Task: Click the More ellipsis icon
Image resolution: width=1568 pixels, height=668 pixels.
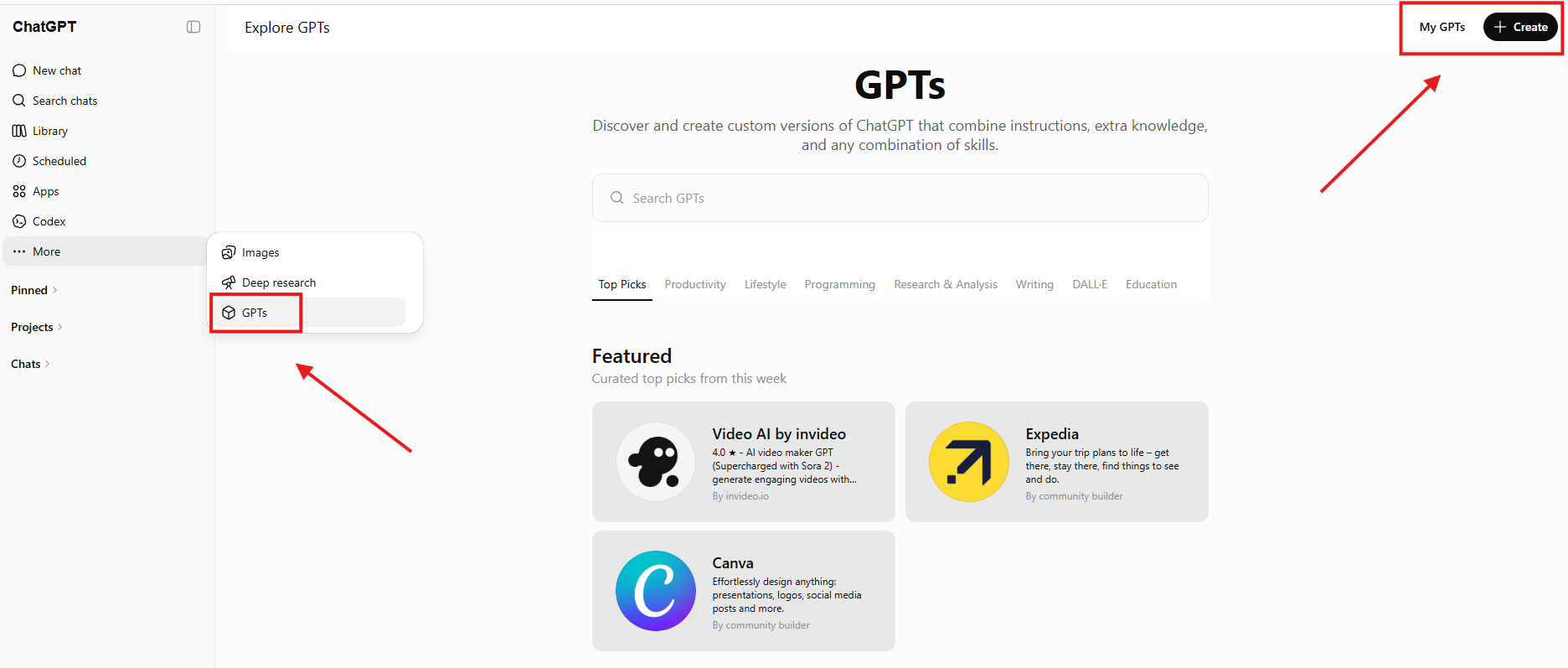Action: click(19, 251)
